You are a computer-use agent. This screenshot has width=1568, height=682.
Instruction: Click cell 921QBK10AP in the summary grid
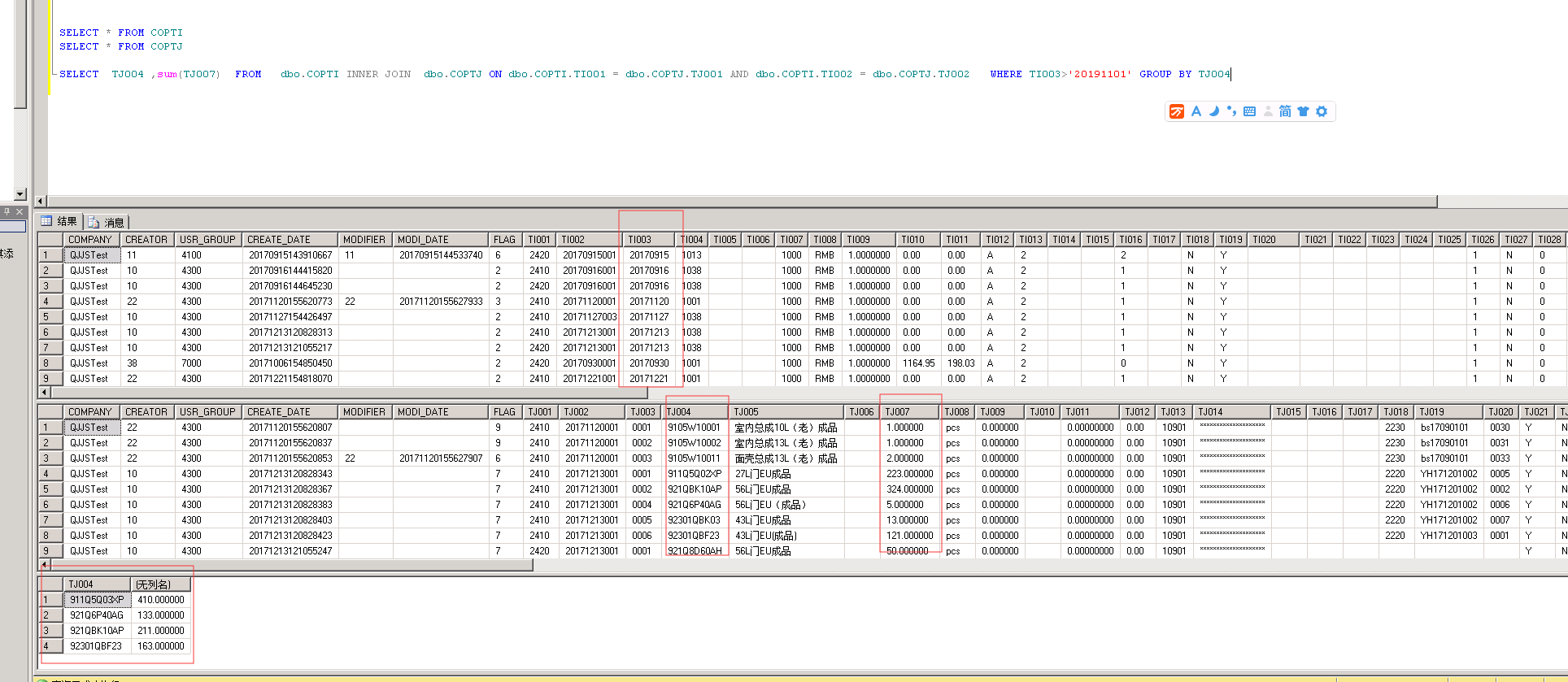point(97,630)
